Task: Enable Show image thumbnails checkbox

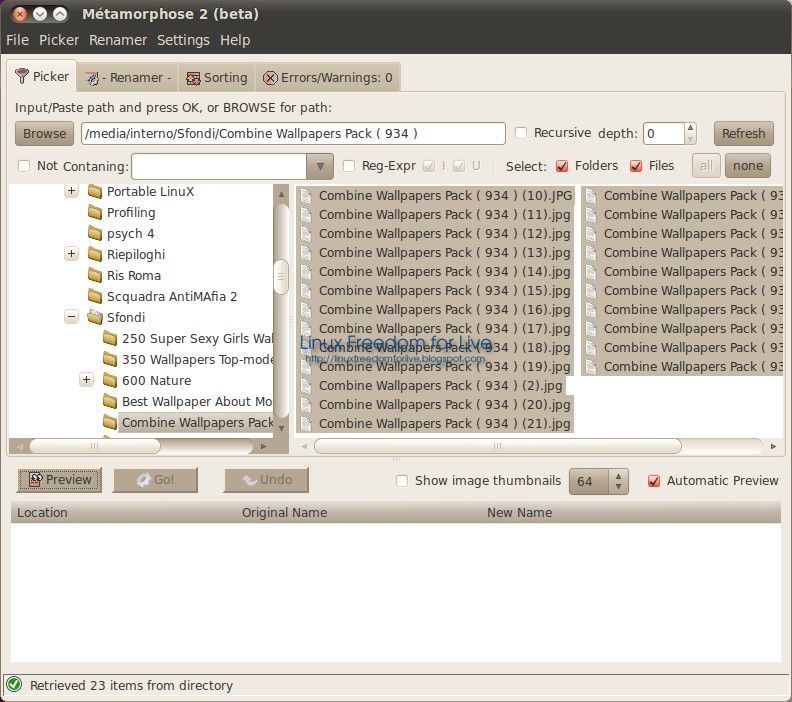Action: click(402, 481)
